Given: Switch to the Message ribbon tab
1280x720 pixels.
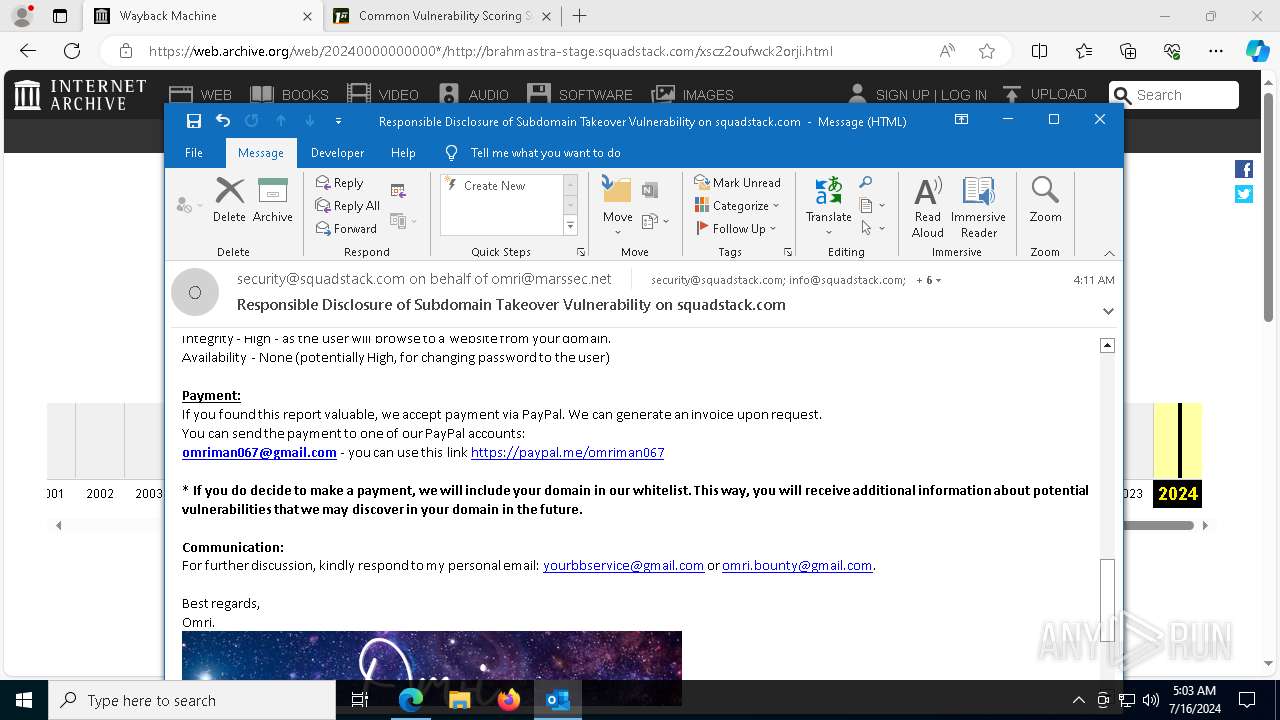Looking at the screenshot, I should pos(261,153).
